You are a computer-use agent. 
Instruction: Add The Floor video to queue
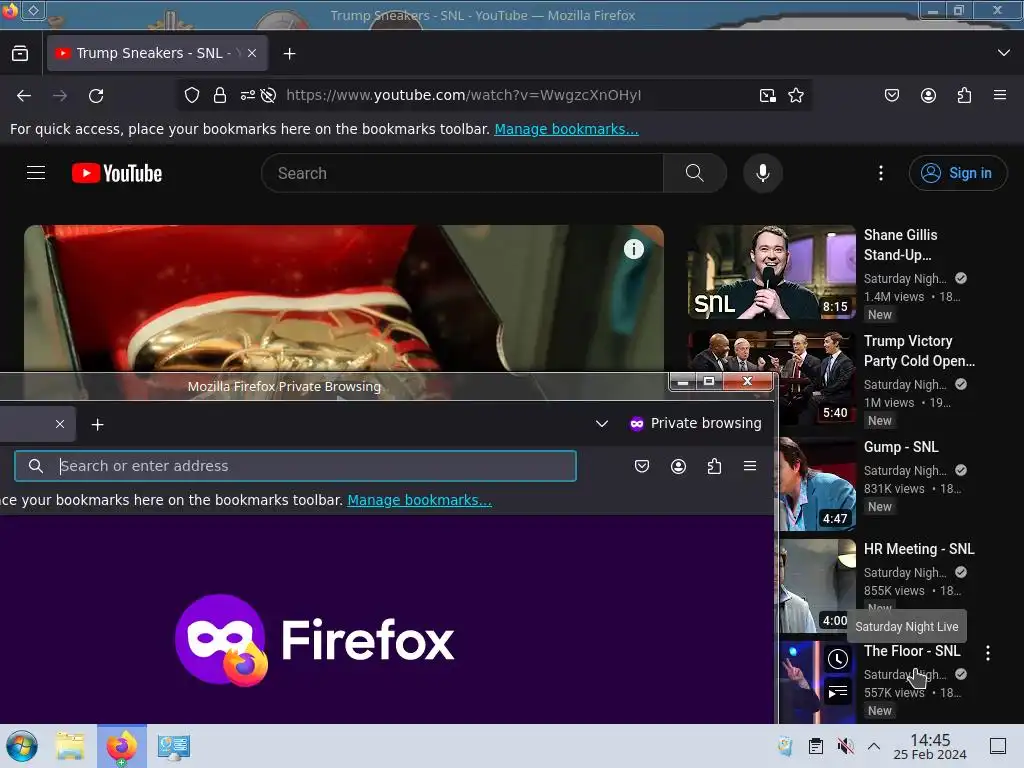tap(838, 692)
